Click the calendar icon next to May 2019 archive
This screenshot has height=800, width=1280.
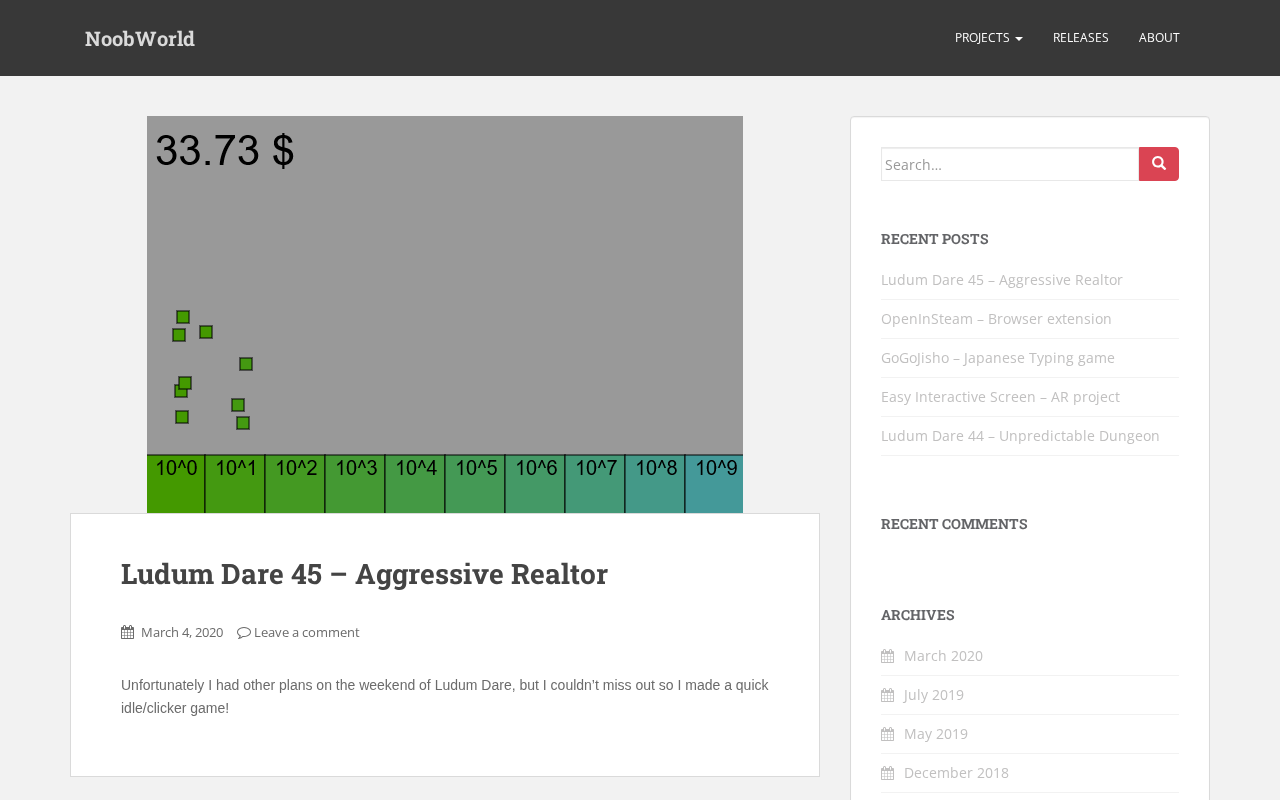[x=887, y=734]
